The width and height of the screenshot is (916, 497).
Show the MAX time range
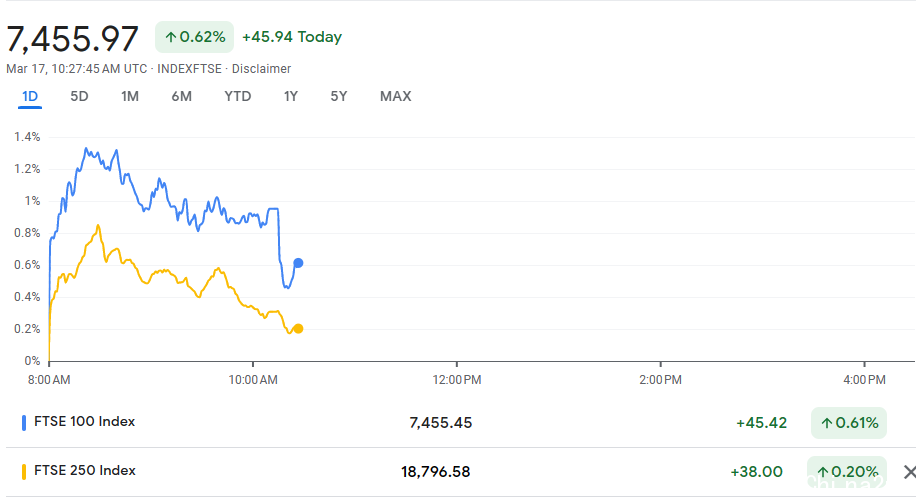pyautogui.click(x=395, y=96)
